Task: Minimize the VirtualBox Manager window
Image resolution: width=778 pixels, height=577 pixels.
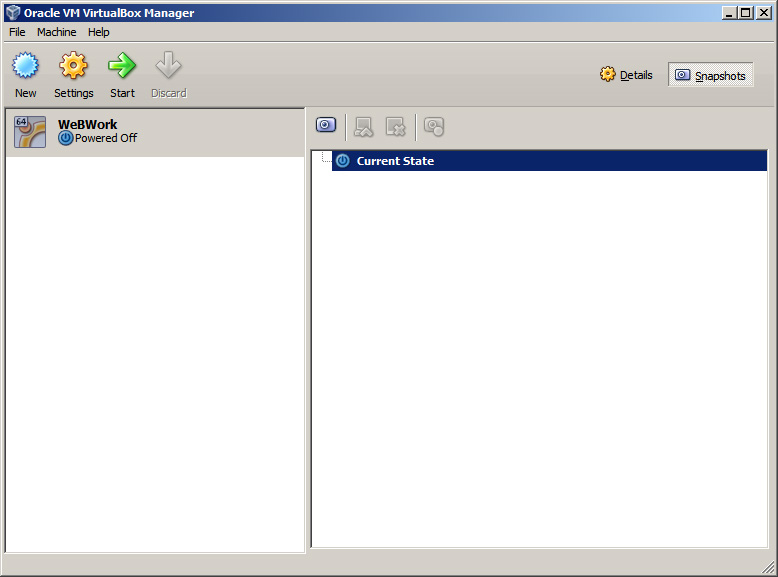Action: (728, 13)
